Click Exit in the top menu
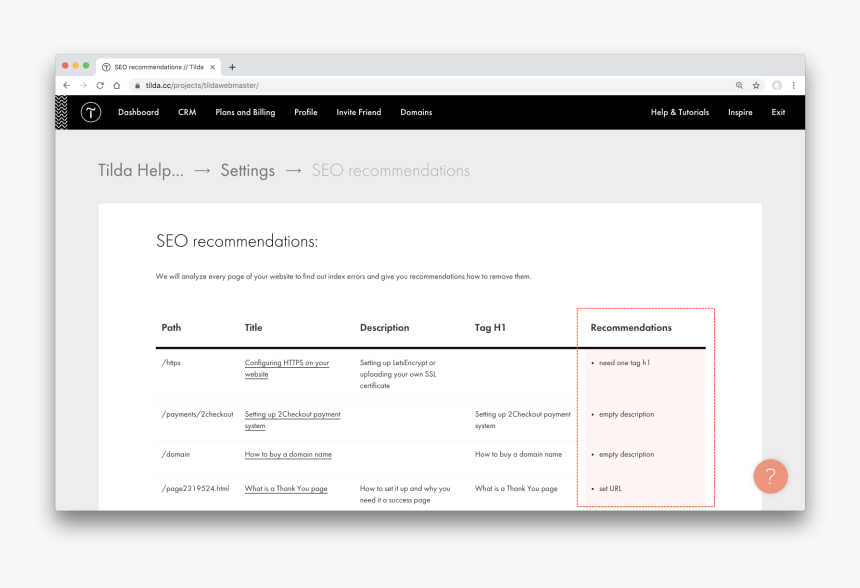 (x=778, y=112)
